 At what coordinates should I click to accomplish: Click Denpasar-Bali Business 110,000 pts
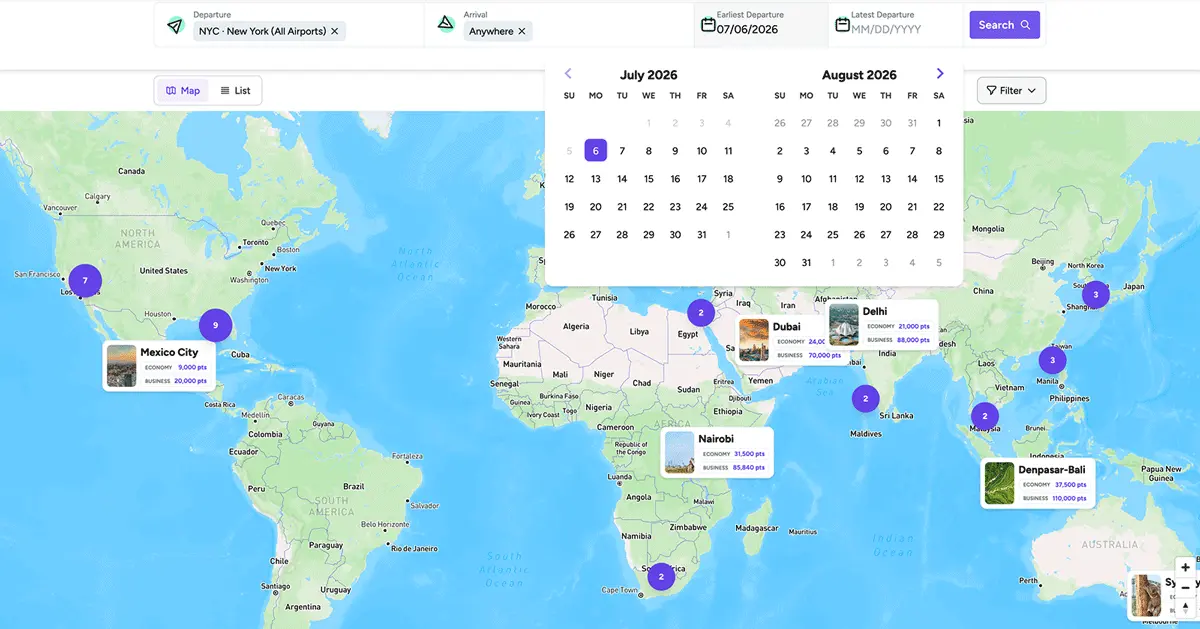[1055, 498]
